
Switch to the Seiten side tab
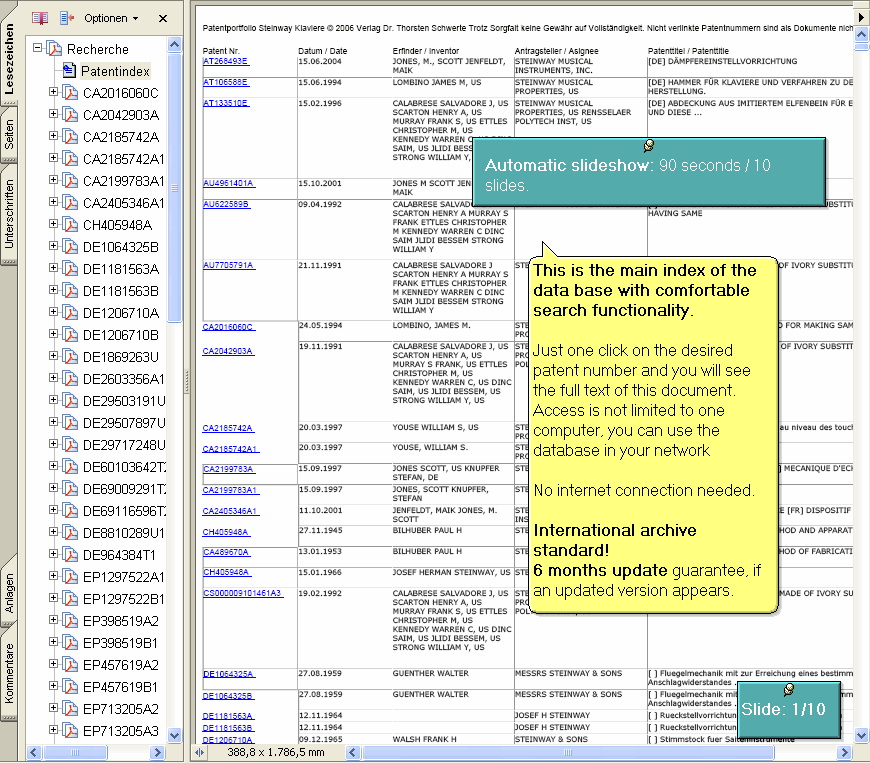coord(9,132)
